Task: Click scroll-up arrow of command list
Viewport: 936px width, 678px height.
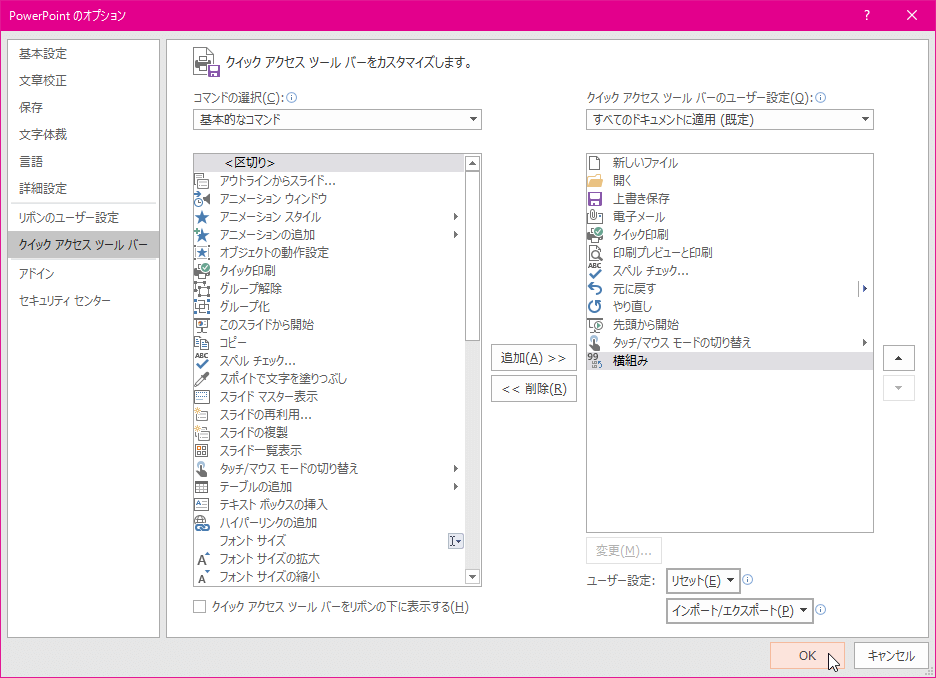Action: coord(473,163)
